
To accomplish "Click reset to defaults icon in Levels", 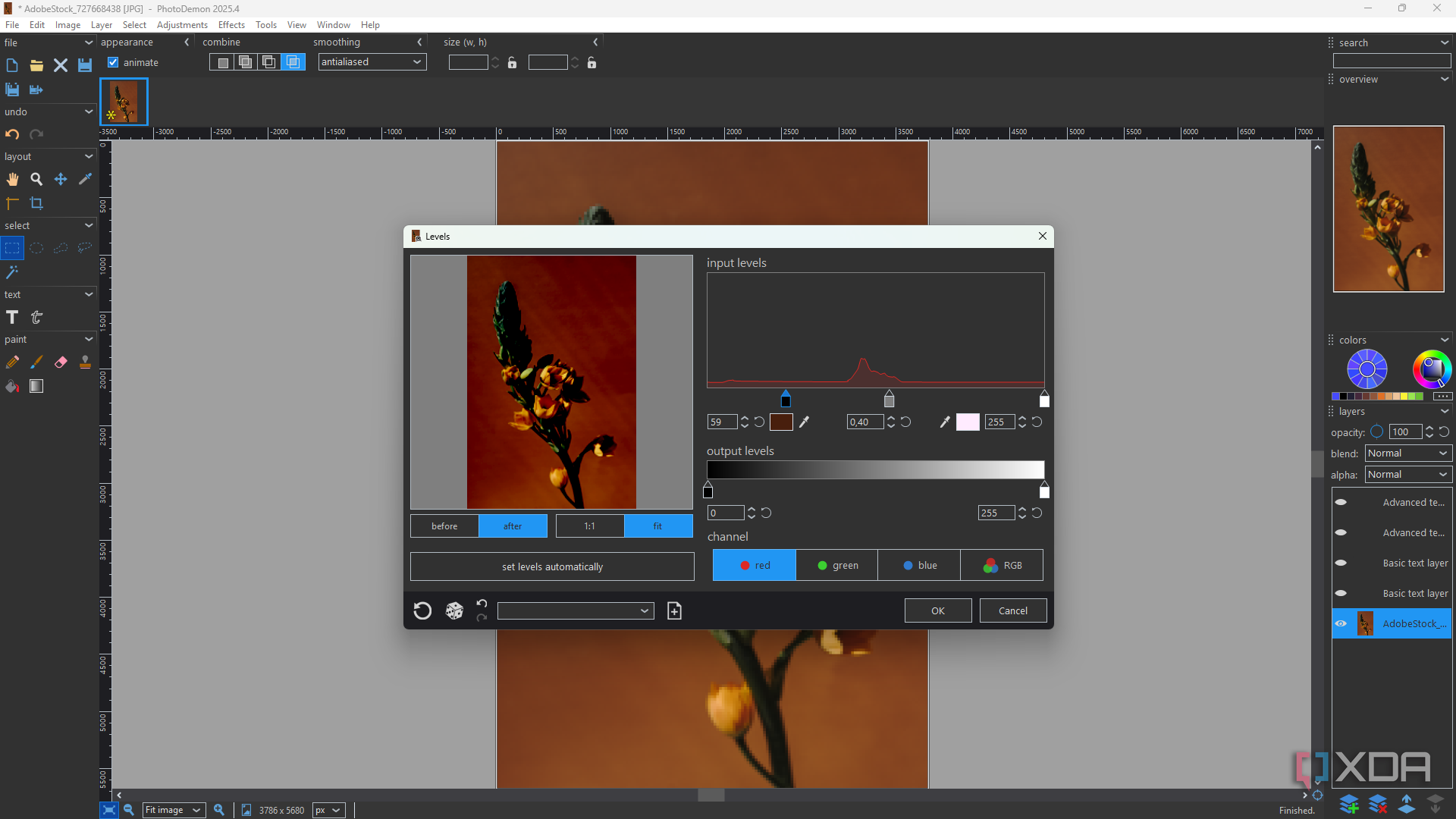I will coord(422,610).
